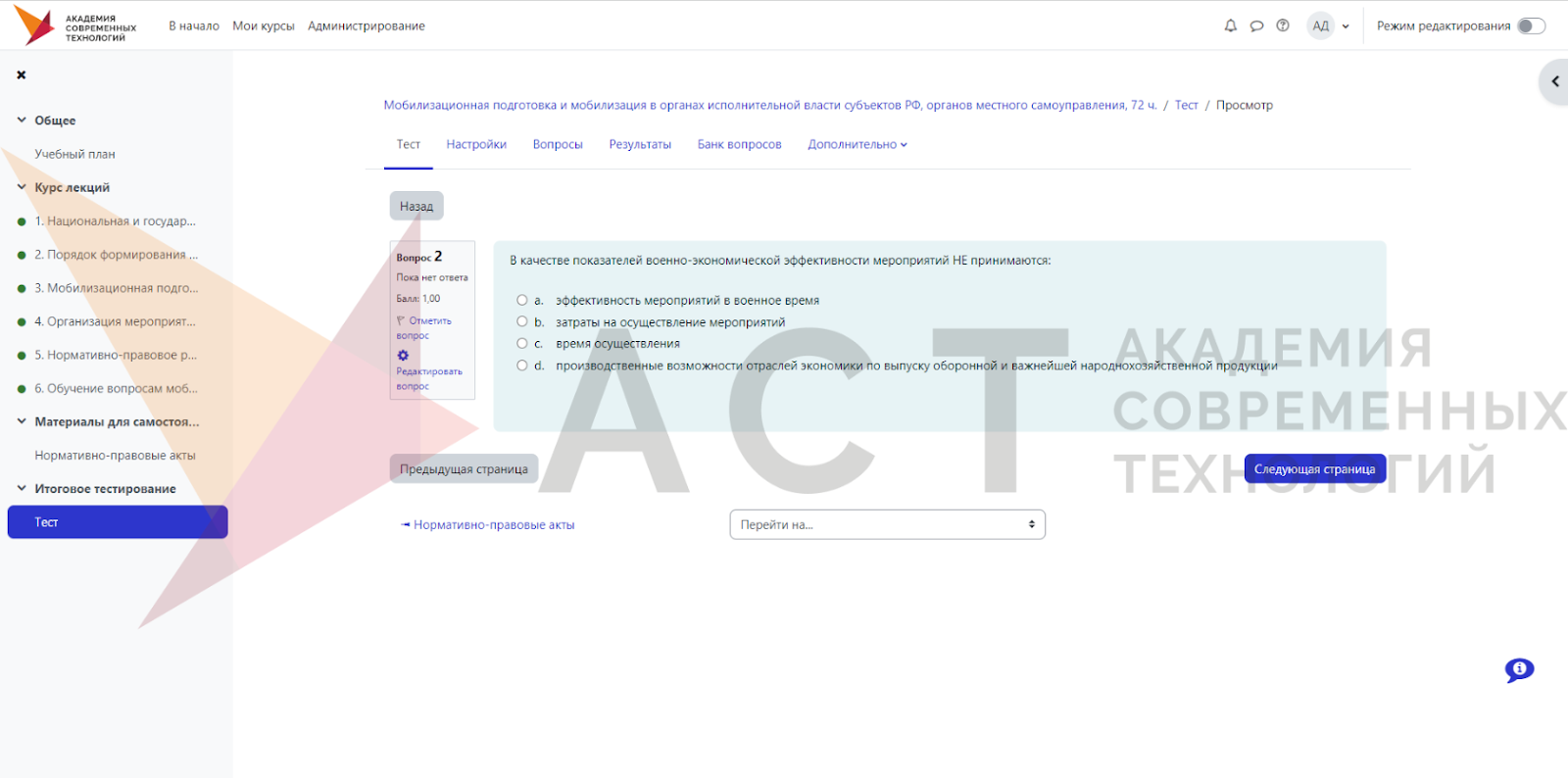Select answer a. эффективность мероприятий
Image resolution: width=1568 pixels, height=778 pixels.
click(x=522, y=300)
